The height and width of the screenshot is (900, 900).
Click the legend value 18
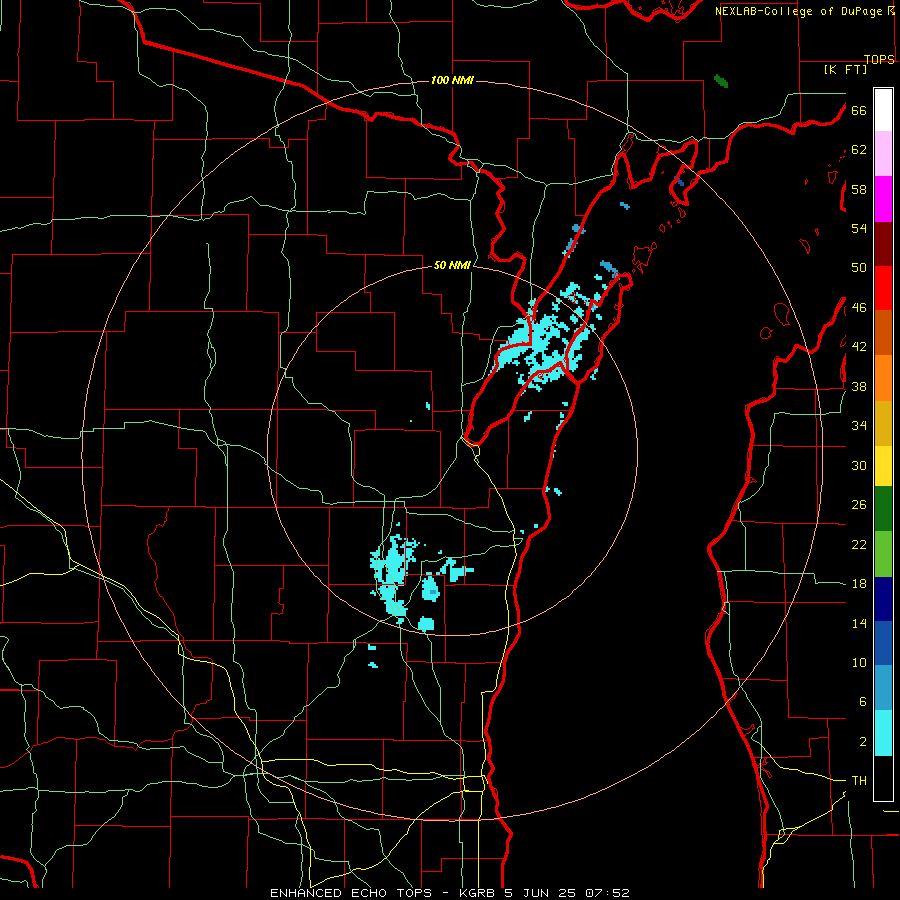tap(859, 584)
